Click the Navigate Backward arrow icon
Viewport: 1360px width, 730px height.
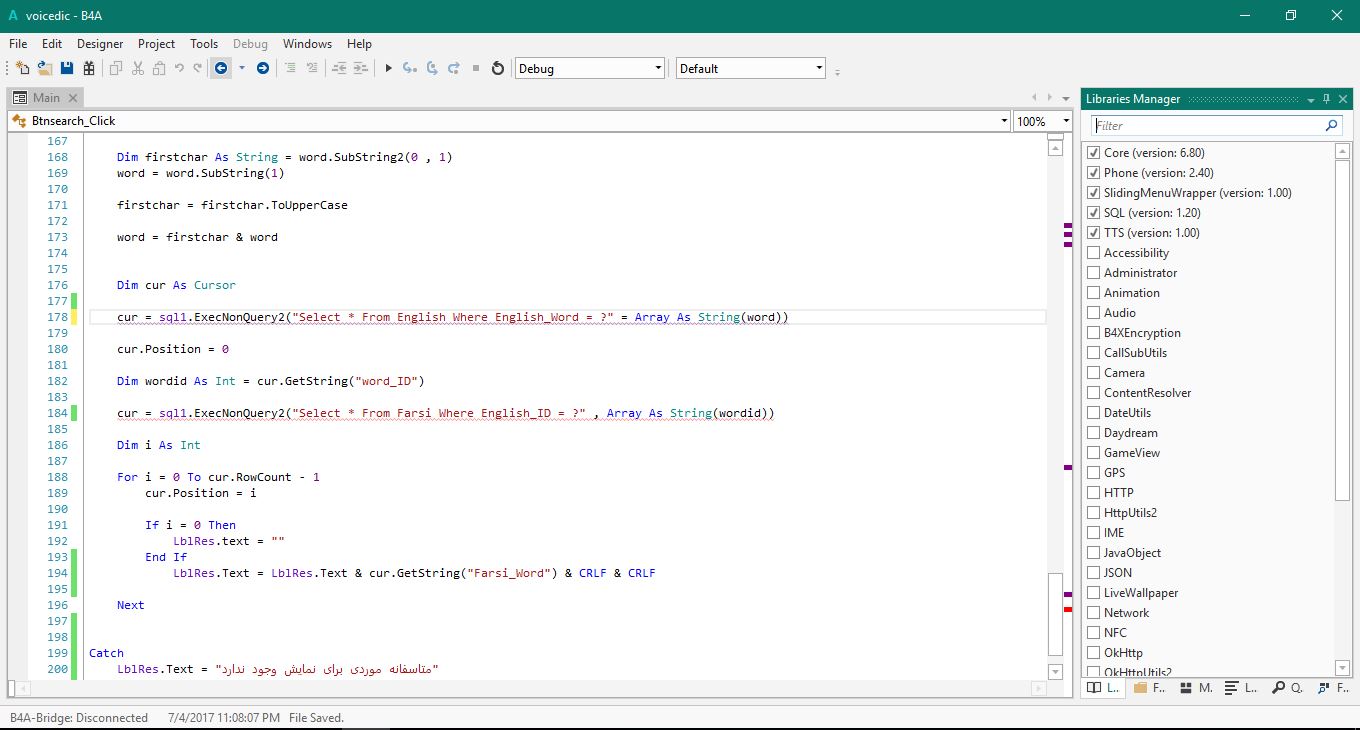click(221, 68)
